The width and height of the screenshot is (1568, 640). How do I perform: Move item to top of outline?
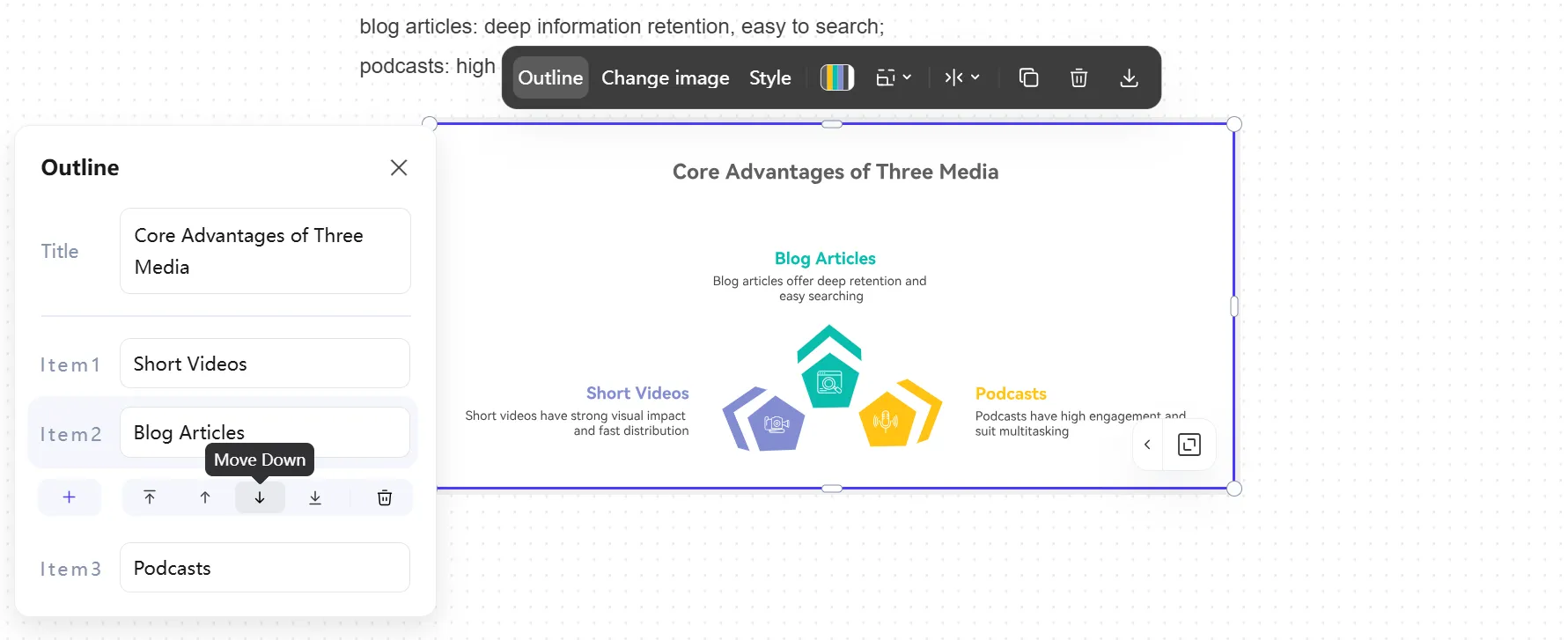pyautogui.click(x=150, y=497)
